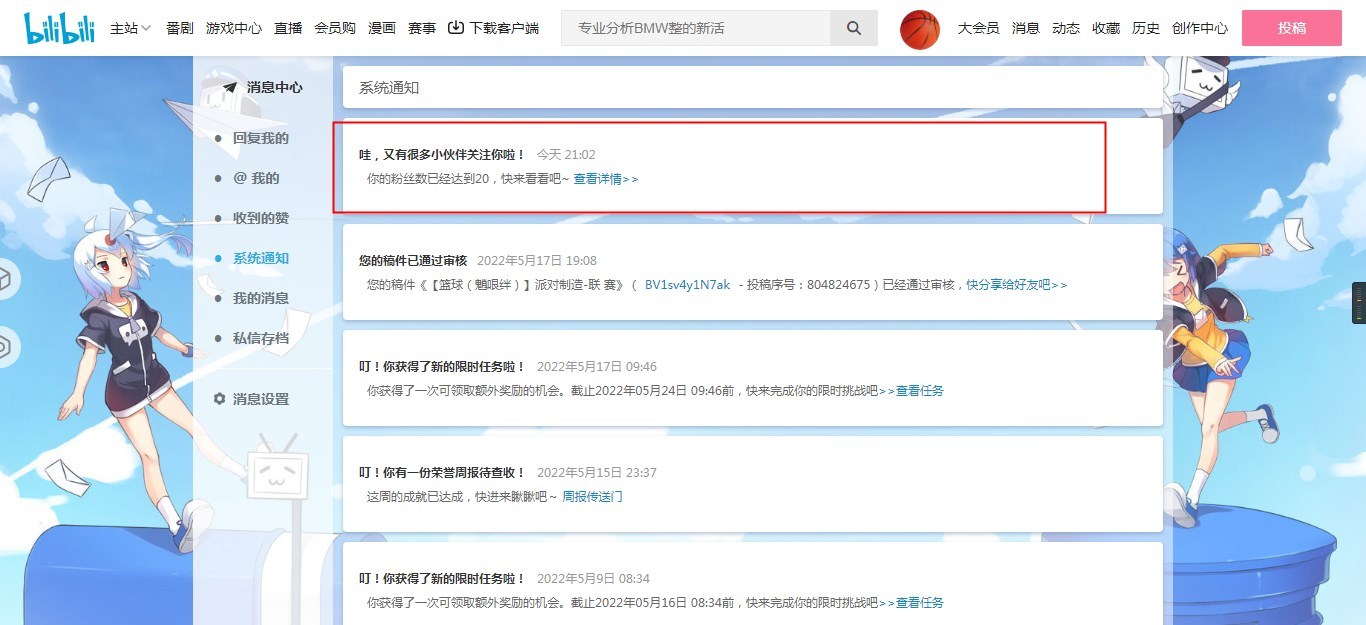1366x625 pixels.
Task: Open the 主站 dropdown menu
Action: pyautogui.click(x=130, y=28)
